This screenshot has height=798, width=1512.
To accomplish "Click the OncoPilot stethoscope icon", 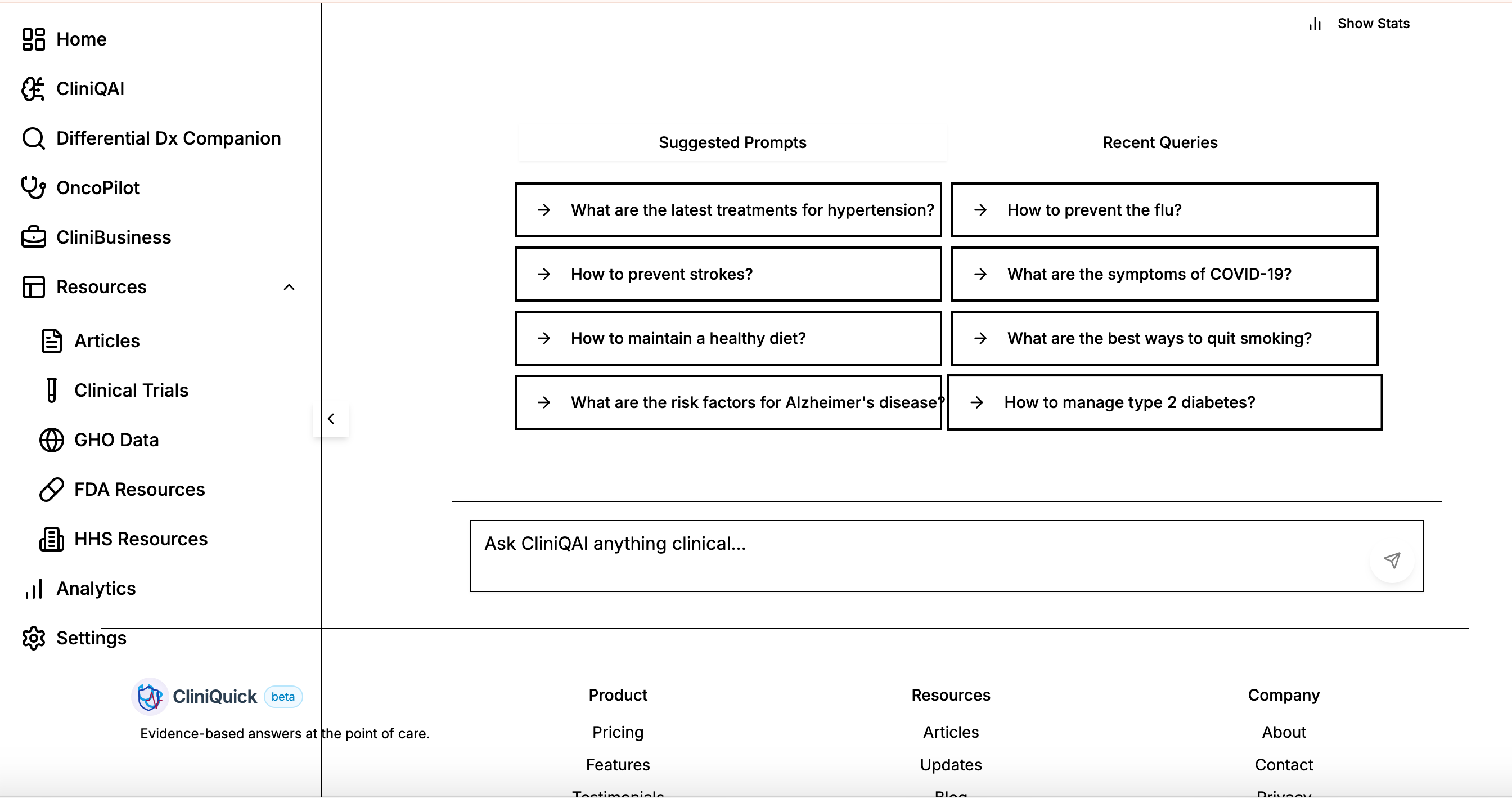I will [x=33, y=188].
